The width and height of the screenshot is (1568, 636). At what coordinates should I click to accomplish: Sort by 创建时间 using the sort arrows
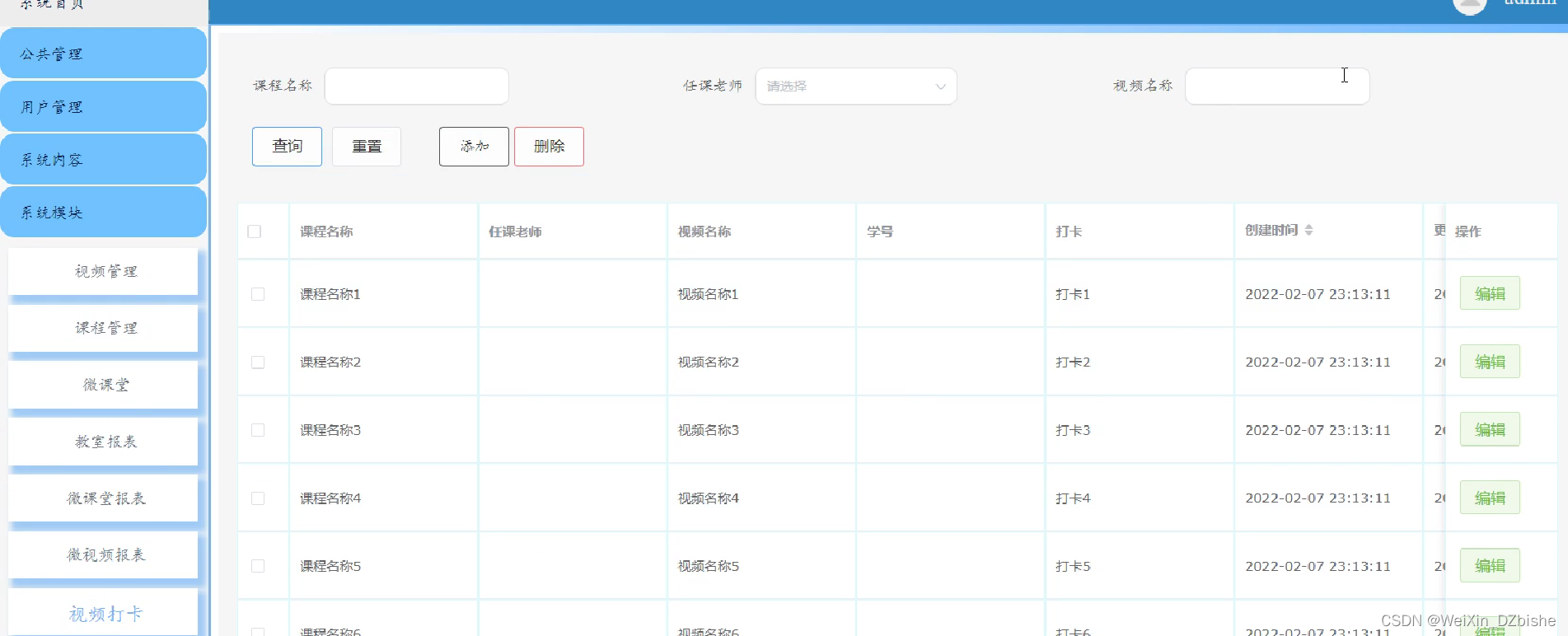pyautogui.click(x=1308, y=230)
